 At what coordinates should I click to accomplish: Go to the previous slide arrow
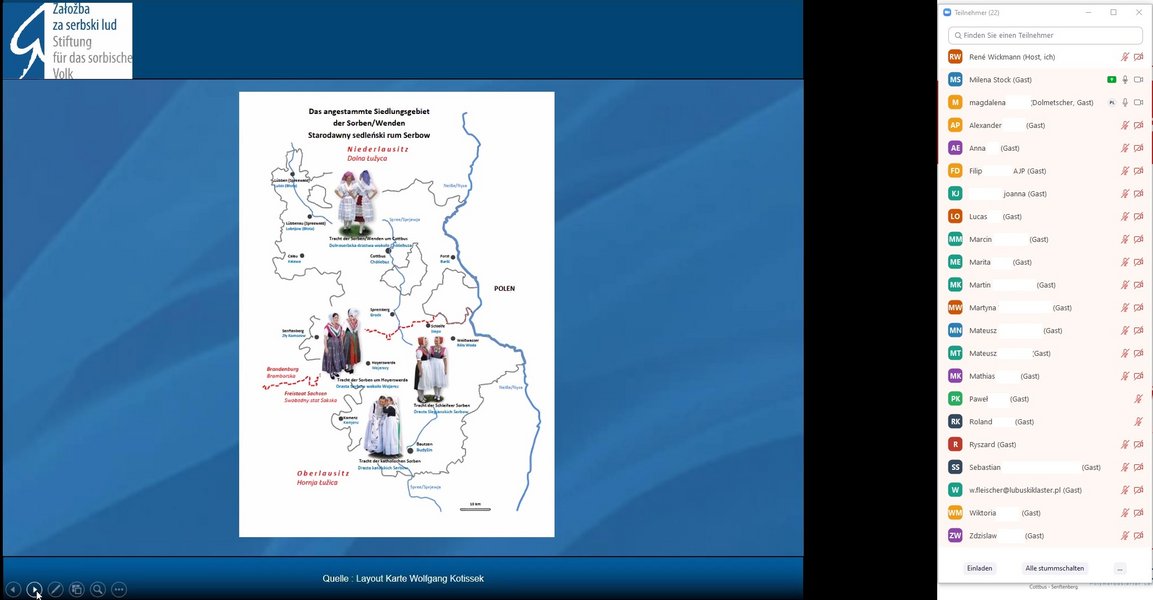[13, 590]
